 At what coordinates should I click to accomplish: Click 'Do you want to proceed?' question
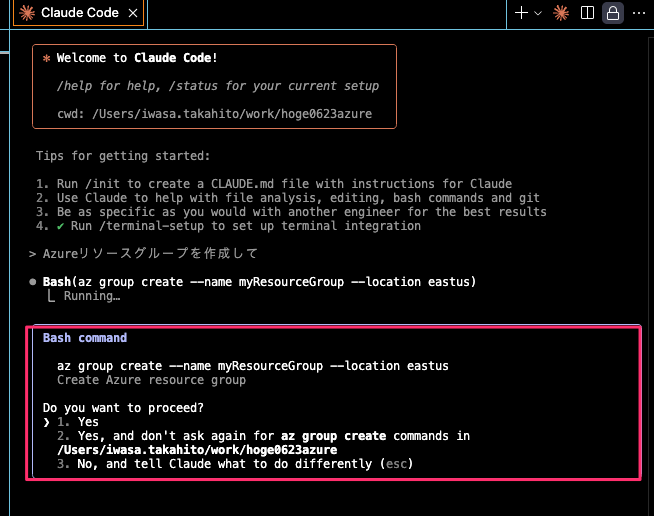pyautogui.click(x=123, y=408)
